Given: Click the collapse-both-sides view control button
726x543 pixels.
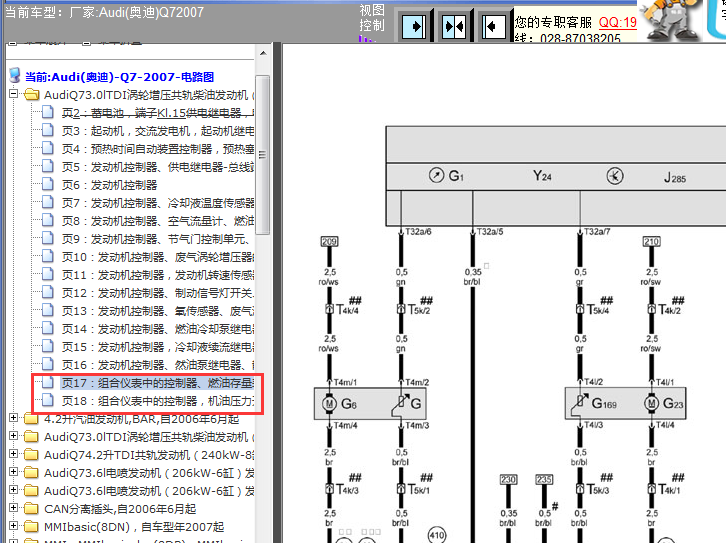Looking at the screenshot, I should [x=454, y=26].
